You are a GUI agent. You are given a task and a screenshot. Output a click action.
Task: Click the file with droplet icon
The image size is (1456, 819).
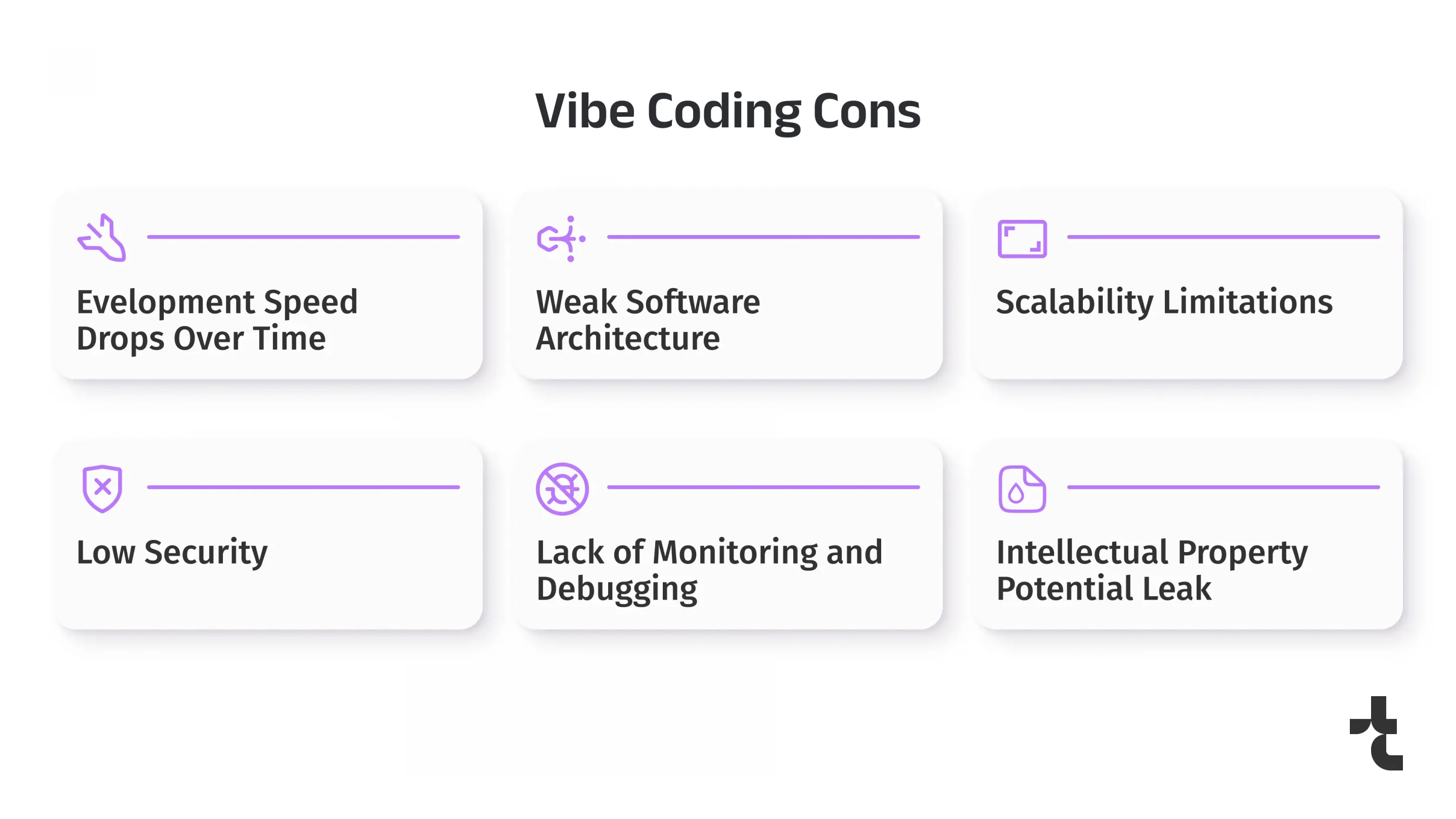[1022, 489]
